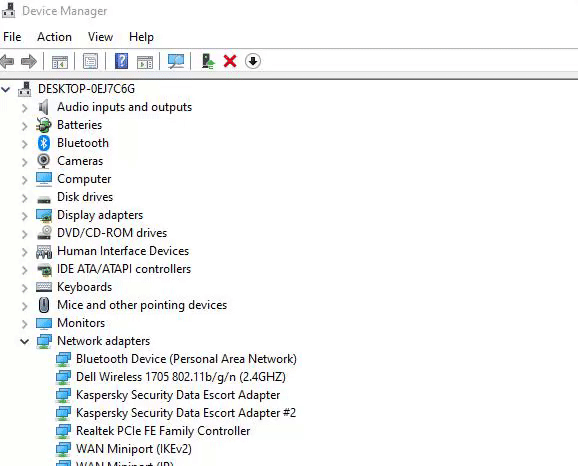Click the Human Interface Devices icon
The width and height of the screenshot is (578, 466).
(44, 252)
